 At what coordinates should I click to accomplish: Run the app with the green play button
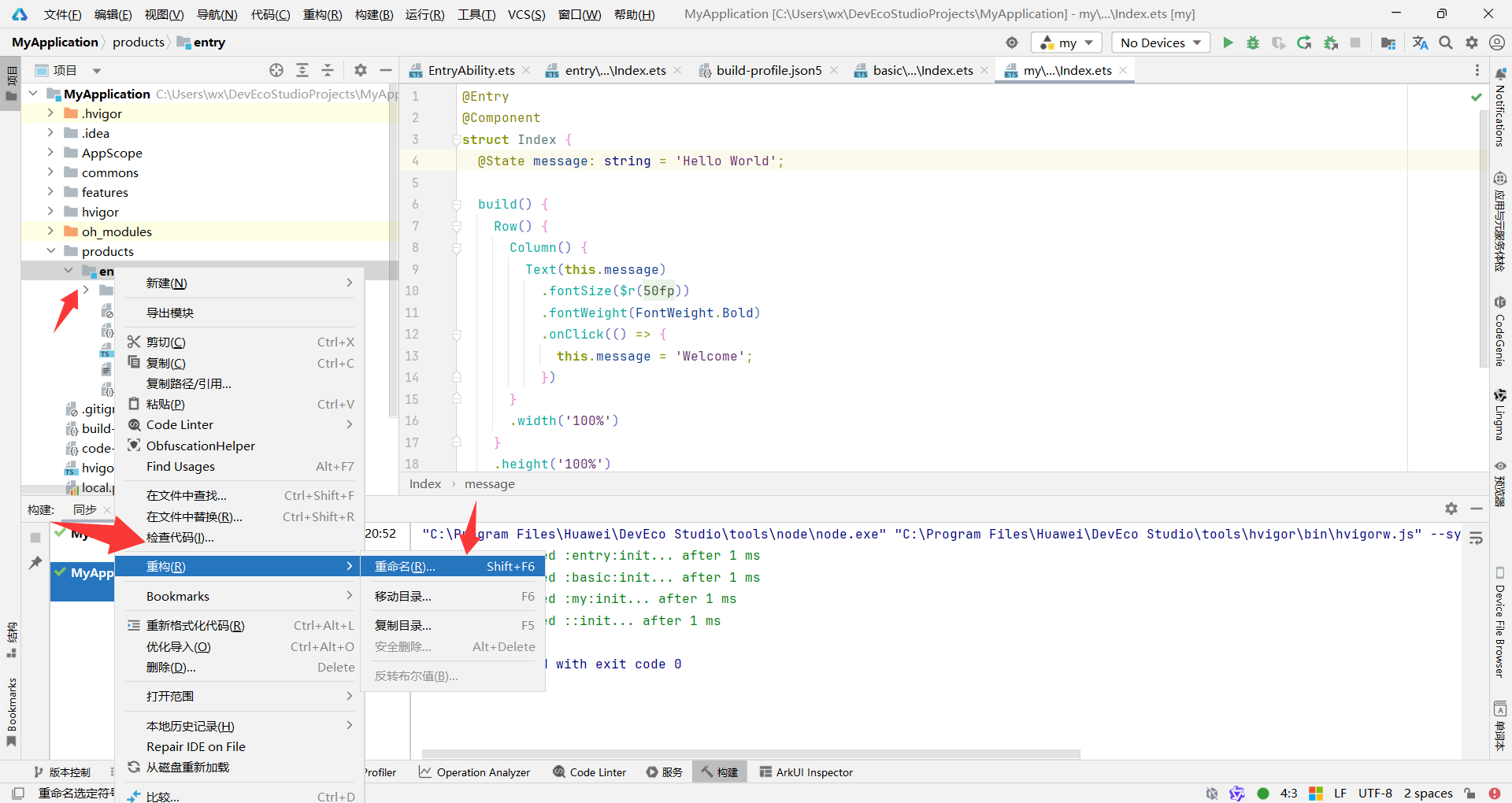coord(1227,43)
